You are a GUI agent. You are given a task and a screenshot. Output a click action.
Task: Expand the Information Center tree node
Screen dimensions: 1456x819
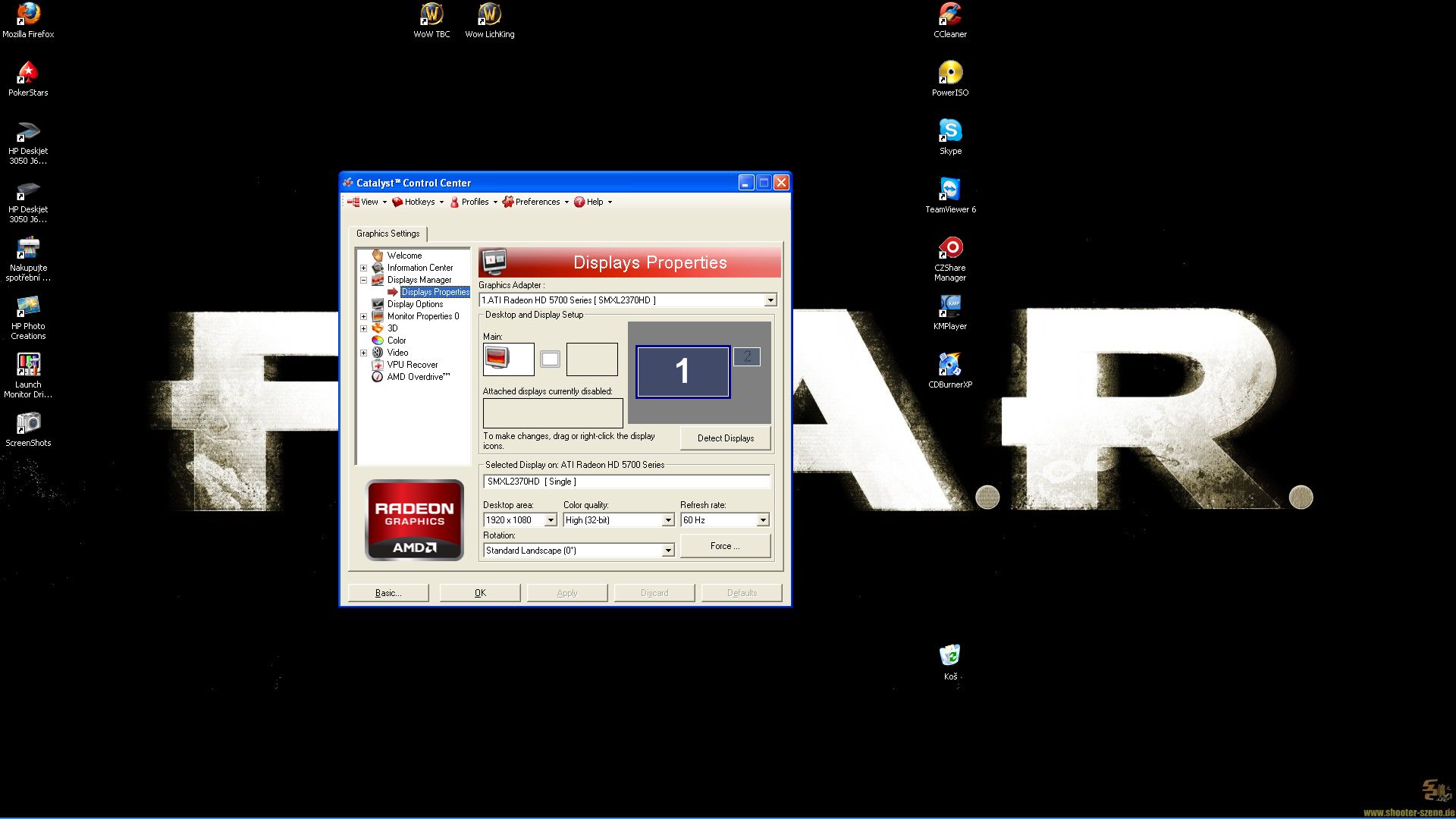coord(363,268)
